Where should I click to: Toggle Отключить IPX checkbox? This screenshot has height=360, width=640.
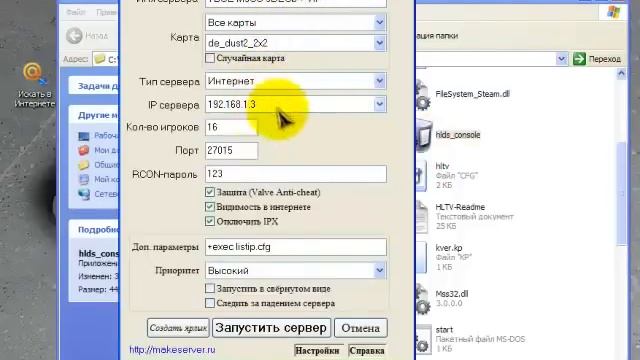210,221
